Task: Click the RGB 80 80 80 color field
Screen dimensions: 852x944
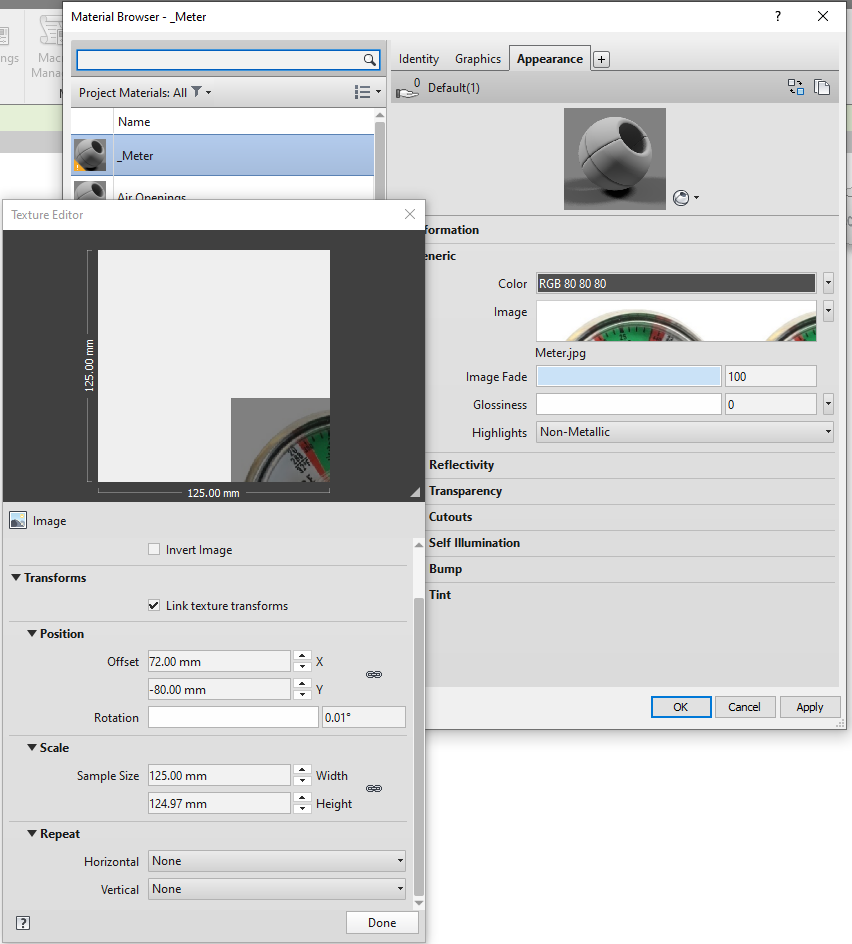Action: click(676, 283)
